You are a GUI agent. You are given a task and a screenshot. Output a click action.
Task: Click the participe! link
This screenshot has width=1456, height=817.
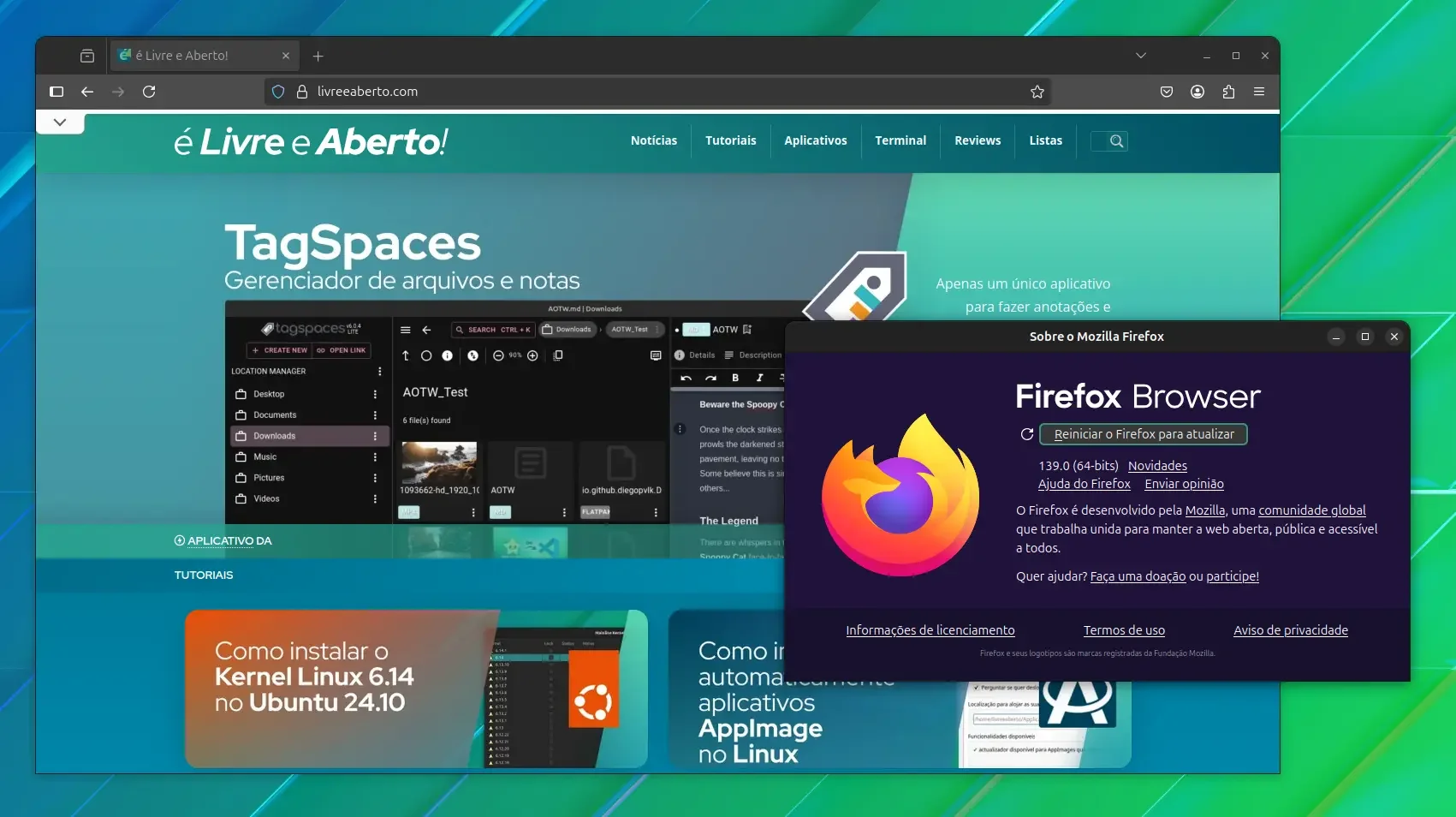click(x=1232, y=576)
